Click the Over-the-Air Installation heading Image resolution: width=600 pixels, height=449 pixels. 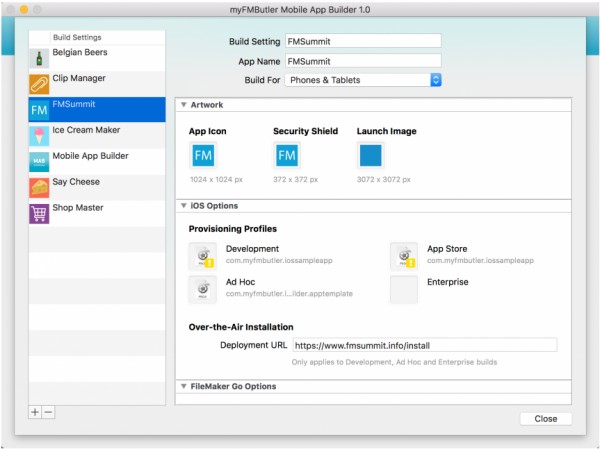click(241, 327)
